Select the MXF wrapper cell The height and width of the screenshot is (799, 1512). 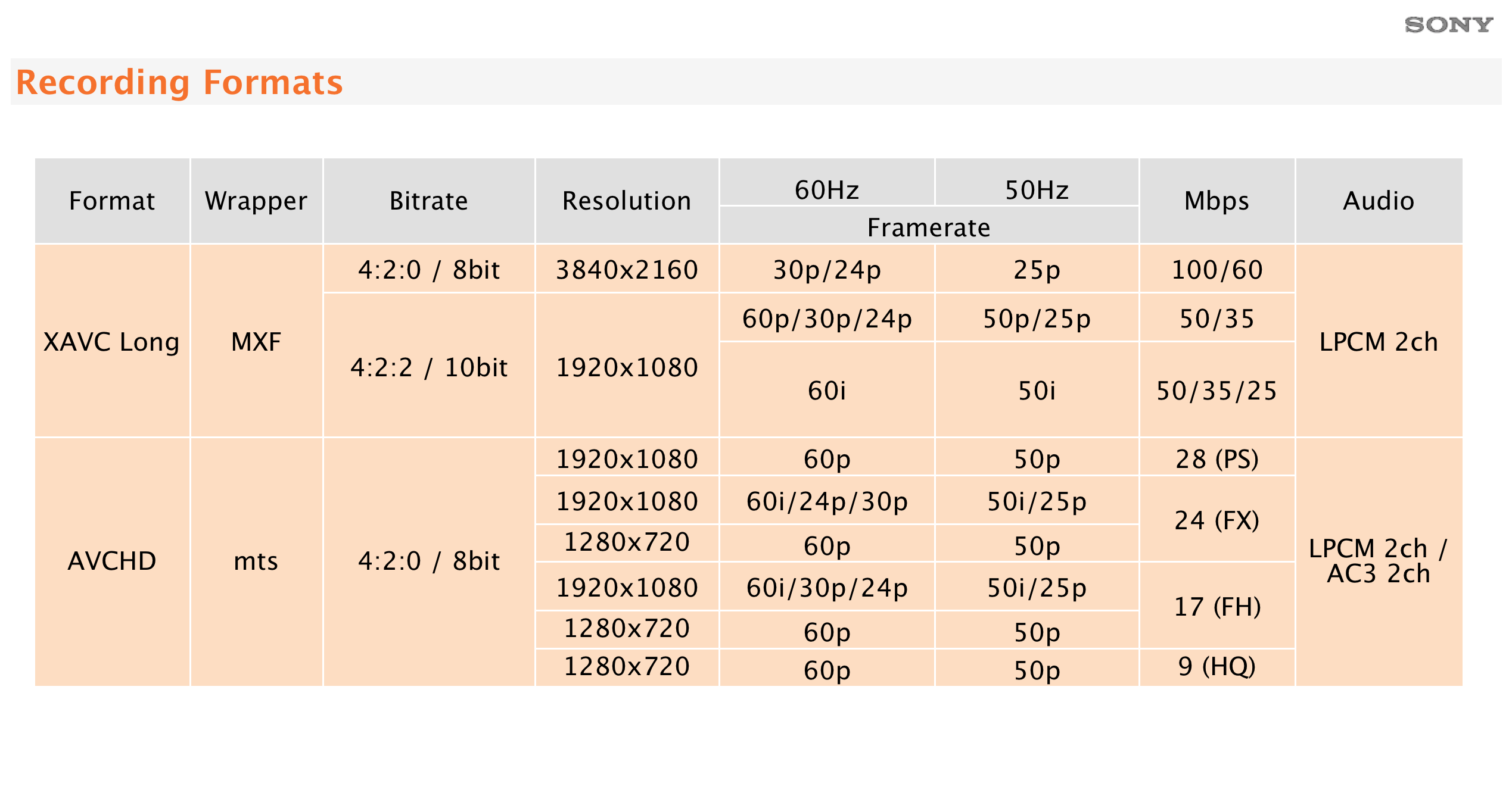point(256,342)
